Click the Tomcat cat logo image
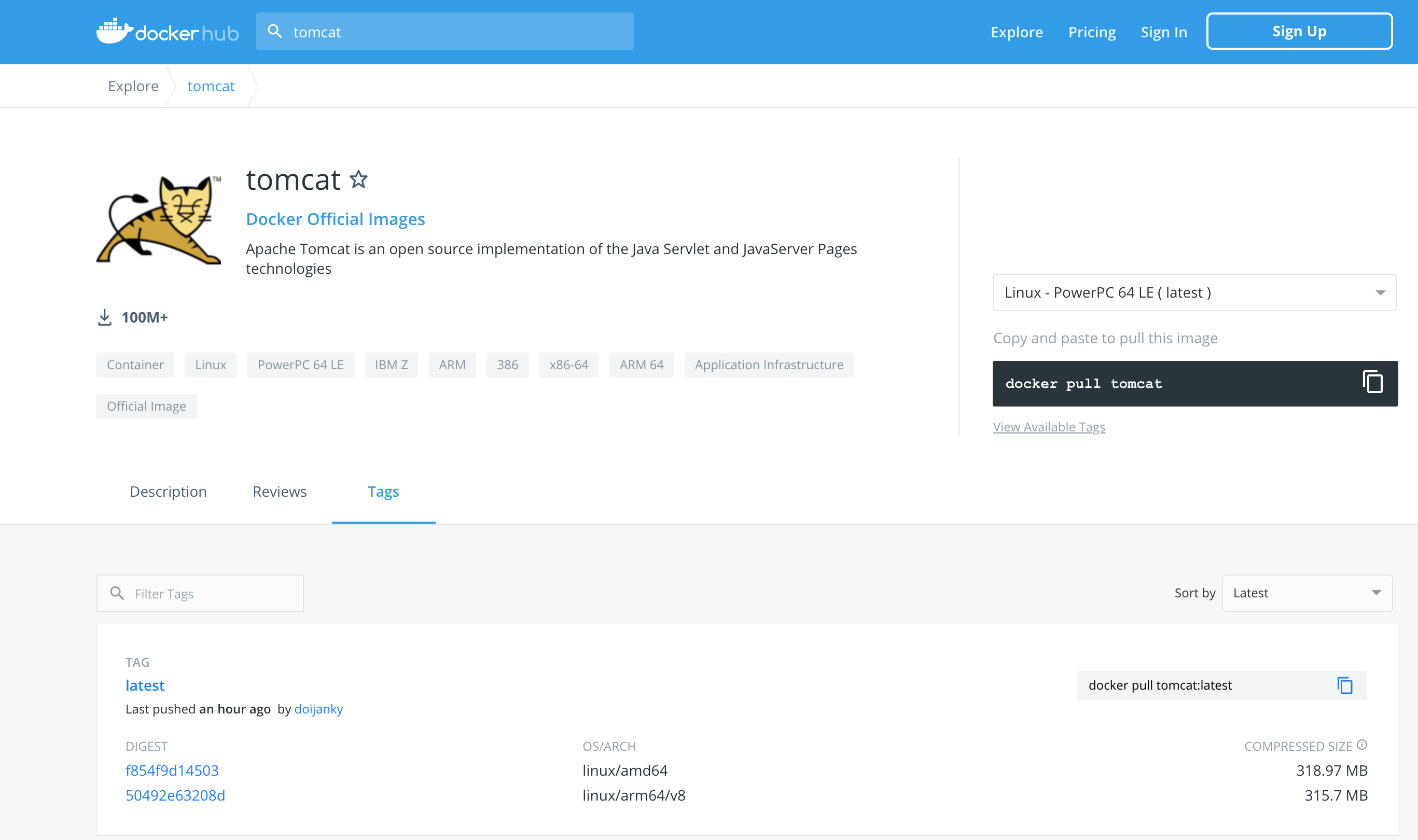This screenshot has width=1418, height=840. pyautogui.click(x=159, y=220)
